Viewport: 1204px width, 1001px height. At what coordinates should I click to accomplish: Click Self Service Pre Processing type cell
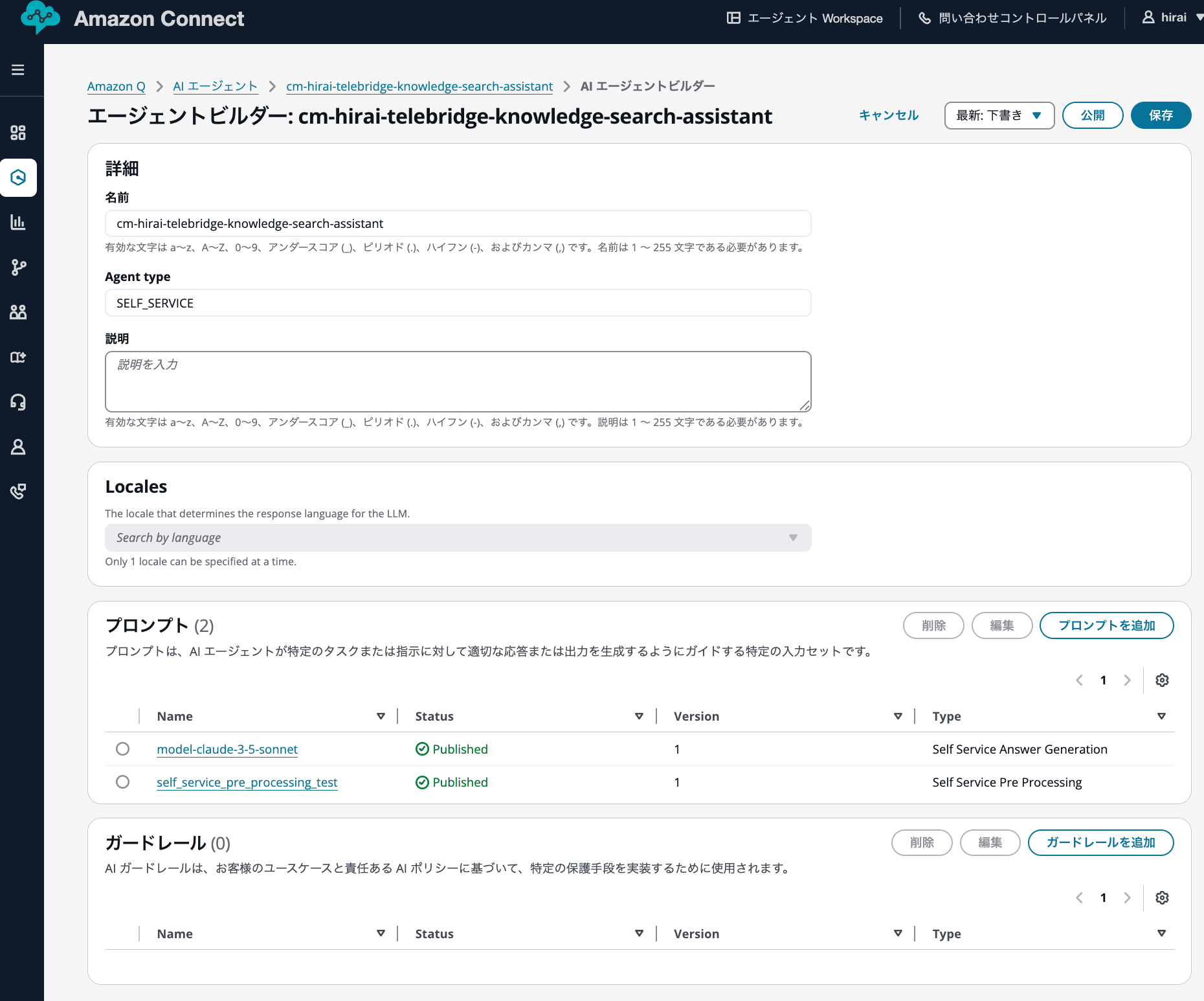click(x=1007, y=782)
